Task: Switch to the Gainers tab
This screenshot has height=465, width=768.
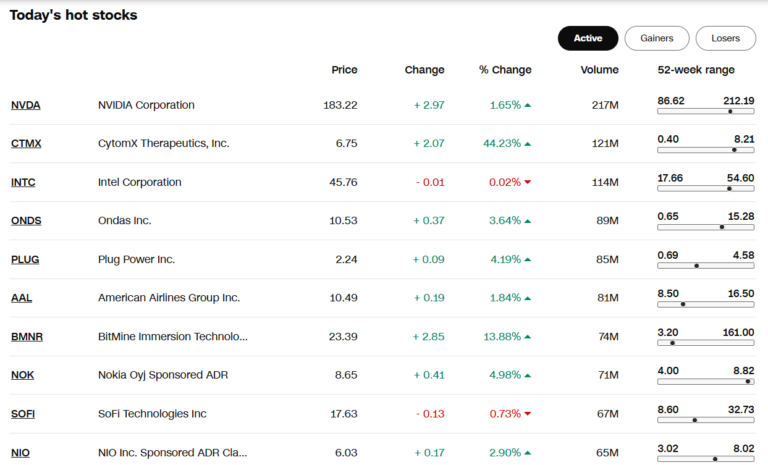Action: click(657, 38)
